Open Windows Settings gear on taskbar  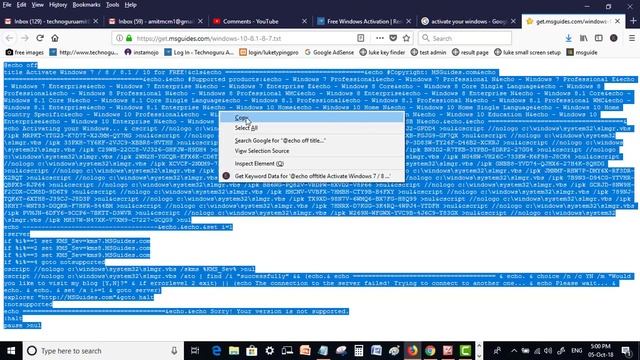click(x=269, y=351)
